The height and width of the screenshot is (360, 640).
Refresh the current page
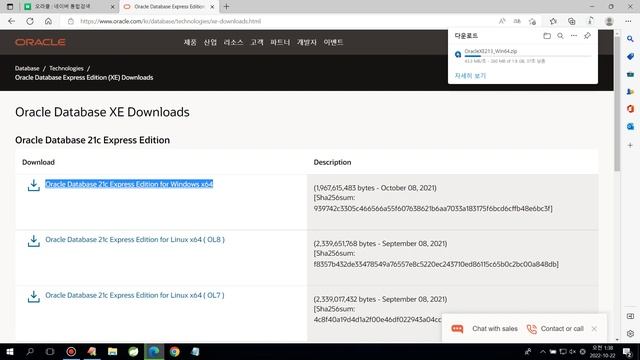pos(30,21)
